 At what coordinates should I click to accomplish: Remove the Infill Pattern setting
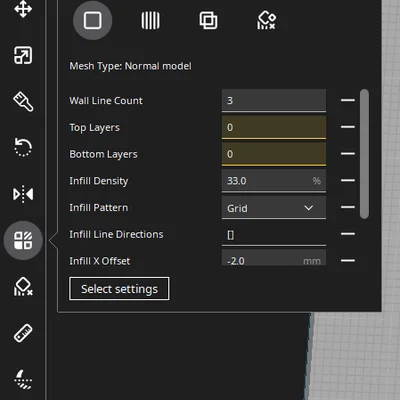[348, 207]
